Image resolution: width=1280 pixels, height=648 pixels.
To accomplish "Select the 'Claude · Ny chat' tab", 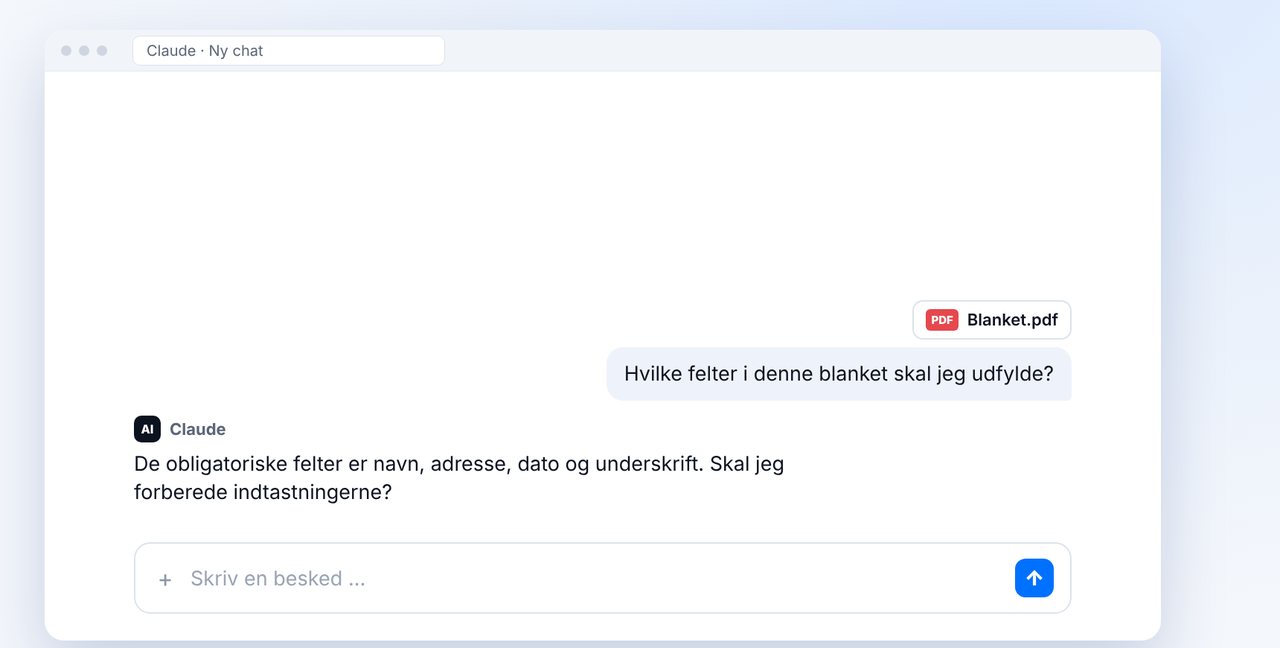I will coord(288,51).
